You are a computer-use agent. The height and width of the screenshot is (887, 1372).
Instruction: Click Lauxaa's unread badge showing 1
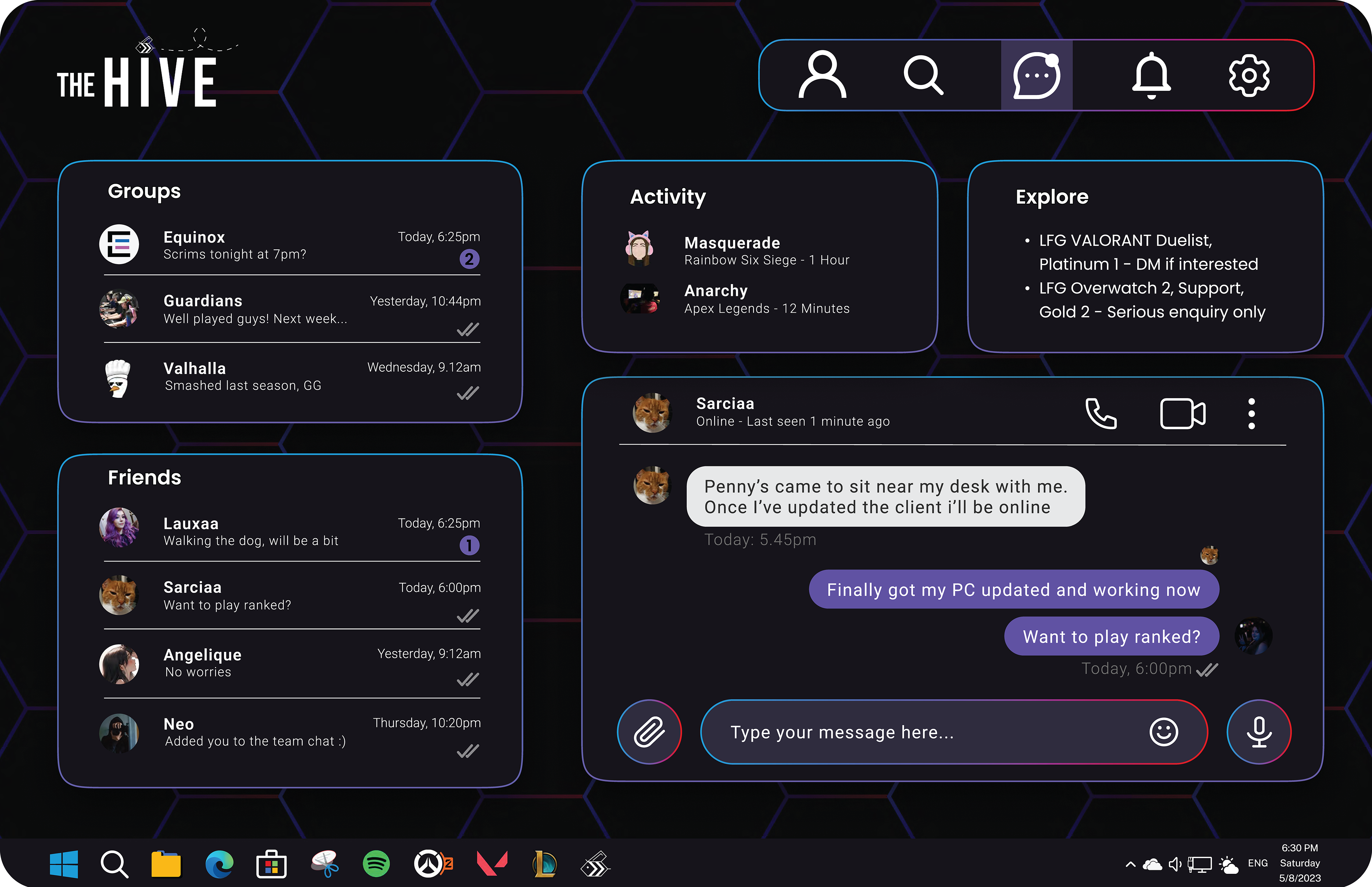[x=469, y=545]
